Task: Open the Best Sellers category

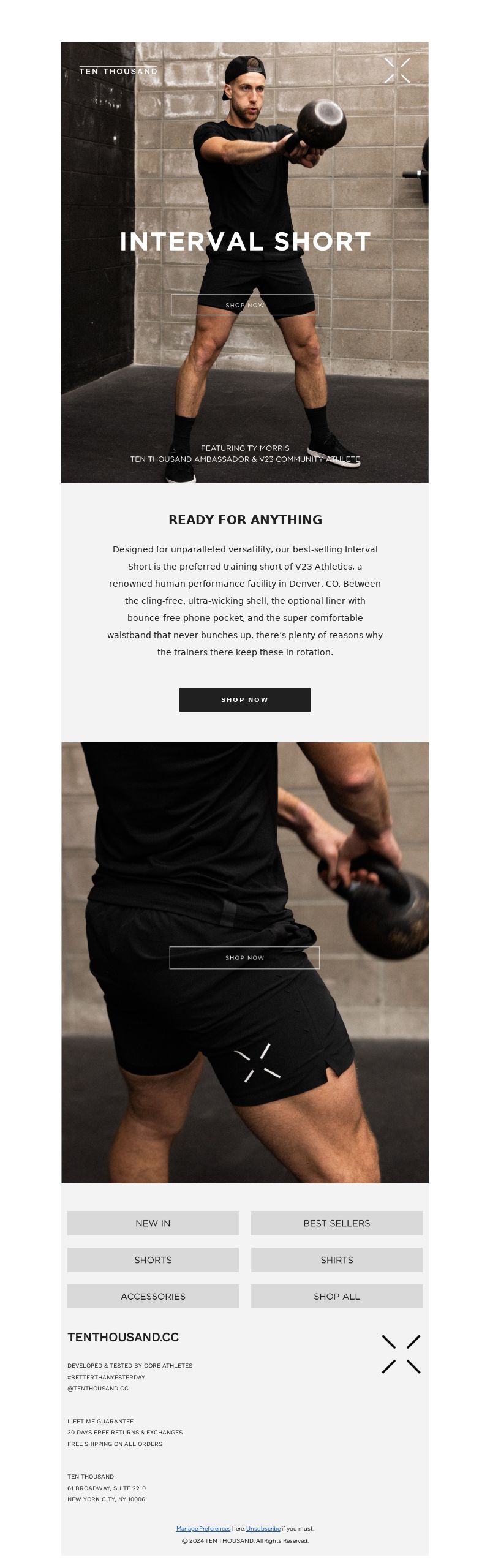Action: [337, 1223]
